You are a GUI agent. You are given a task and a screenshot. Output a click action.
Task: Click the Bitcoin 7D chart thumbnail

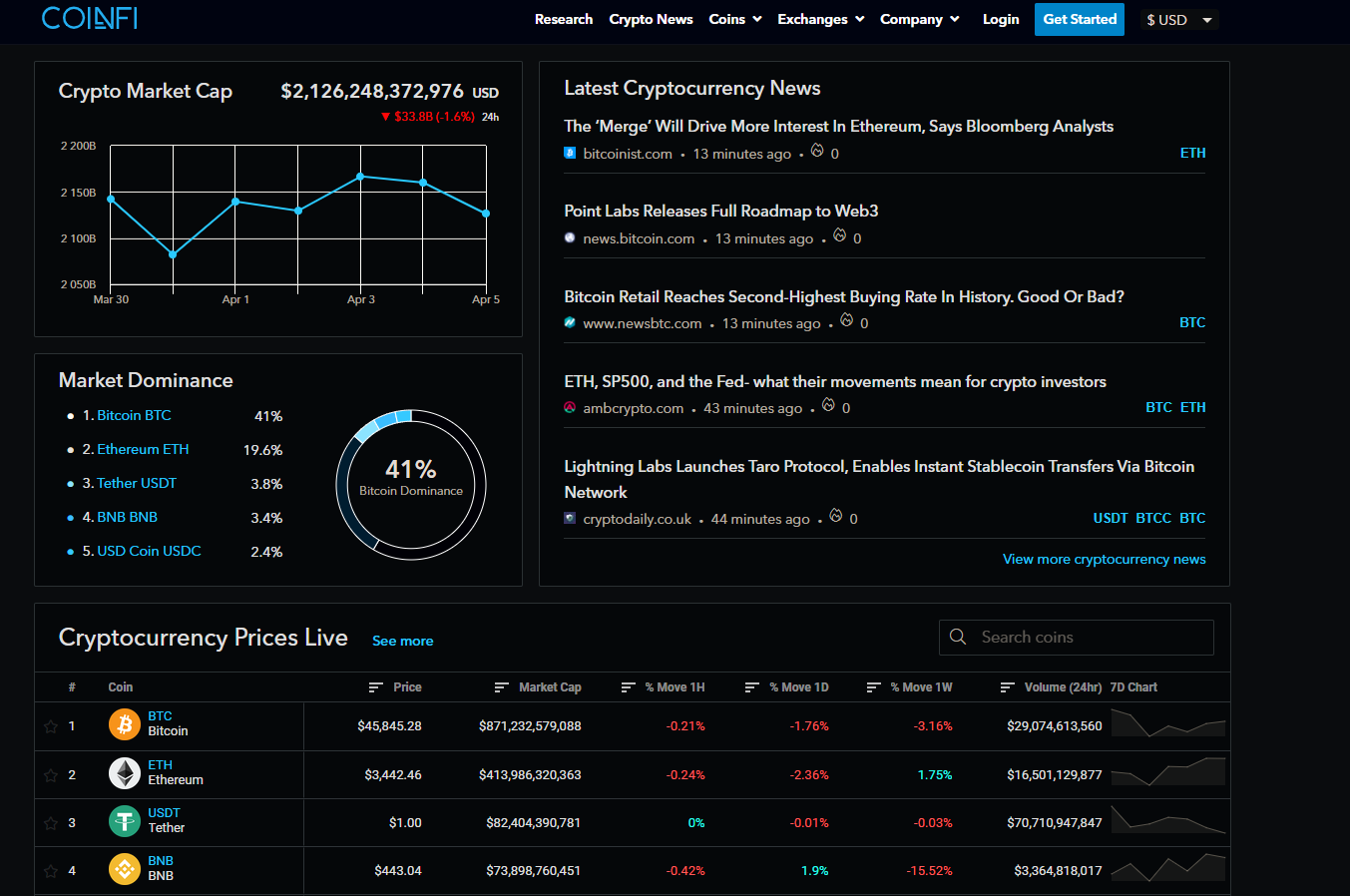pyautogui.click(x=1167, y=723)
